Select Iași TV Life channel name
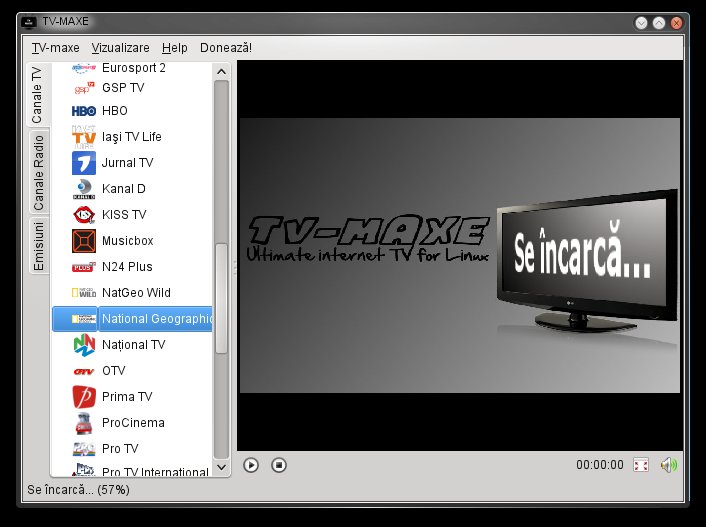 coord(131,137)
